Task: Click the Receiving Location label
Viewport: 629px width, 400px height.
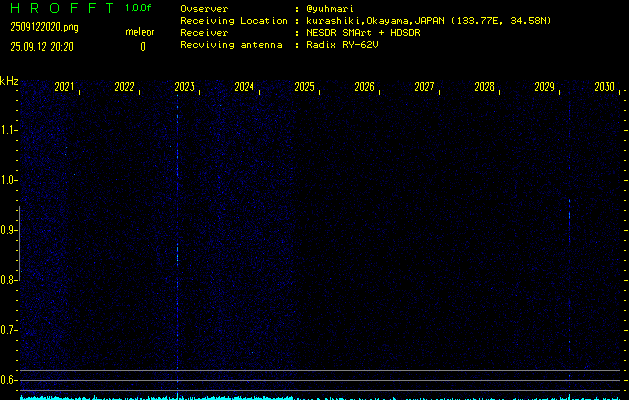Action: point(234,21)
